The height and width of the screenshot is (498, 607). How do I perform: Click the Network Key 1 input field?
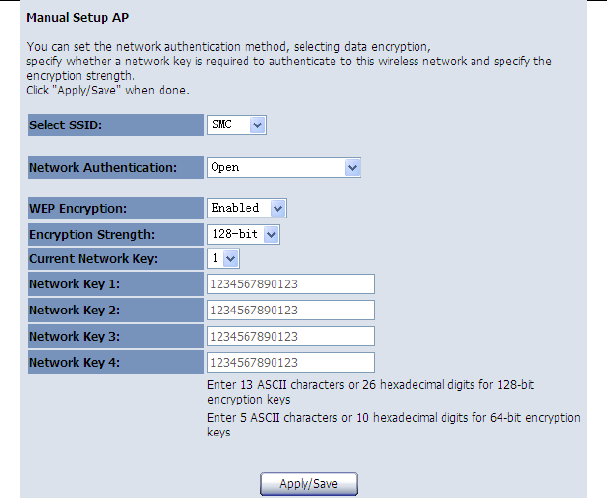(x=290, y=284)
